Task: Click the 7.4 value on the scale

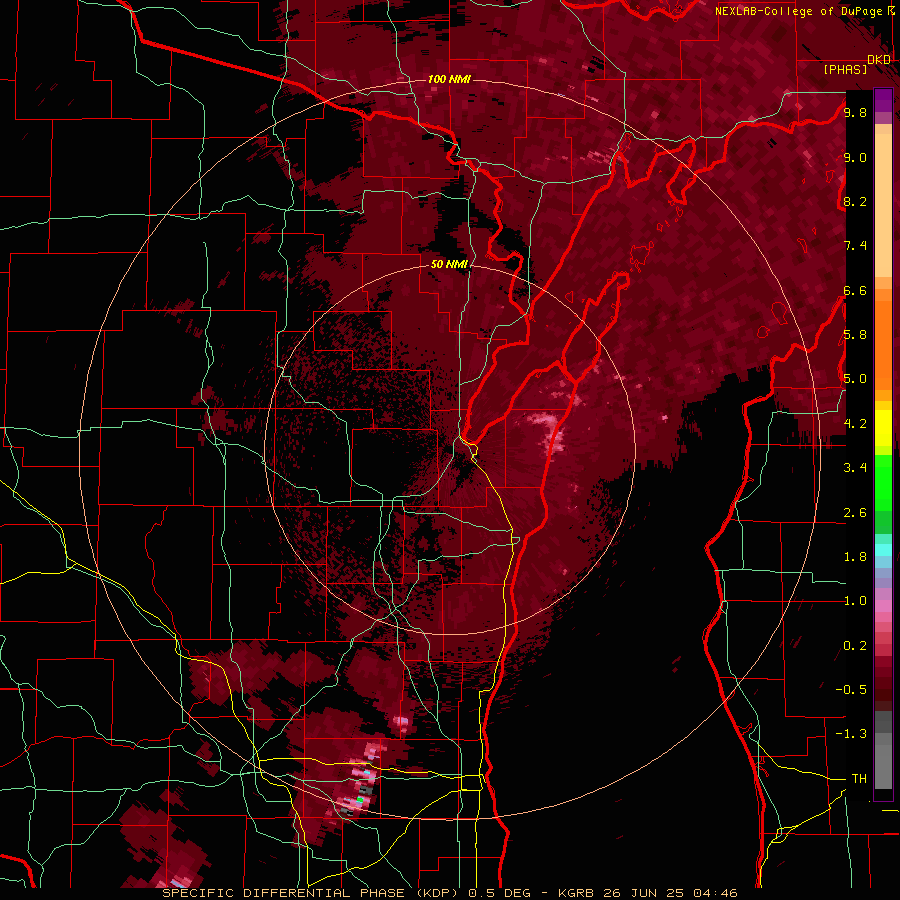Action: point(855,246)
